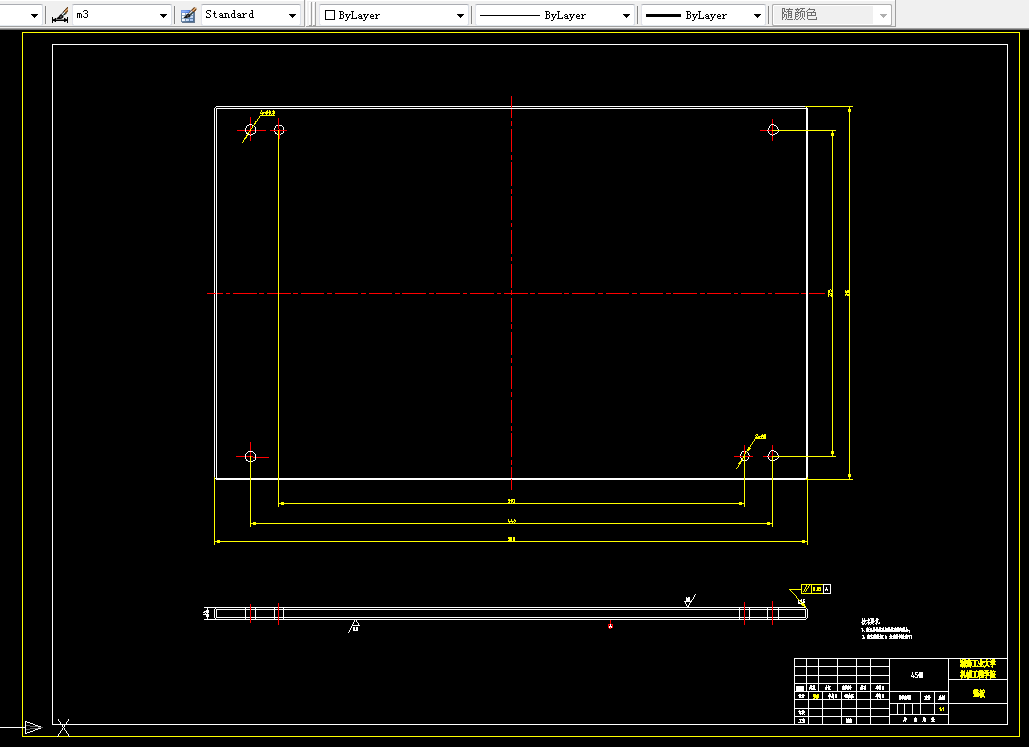1029x747 pixels.
Task: Expand the cut-off dropdown at toolbar's left edge
Action: point(34,15)
